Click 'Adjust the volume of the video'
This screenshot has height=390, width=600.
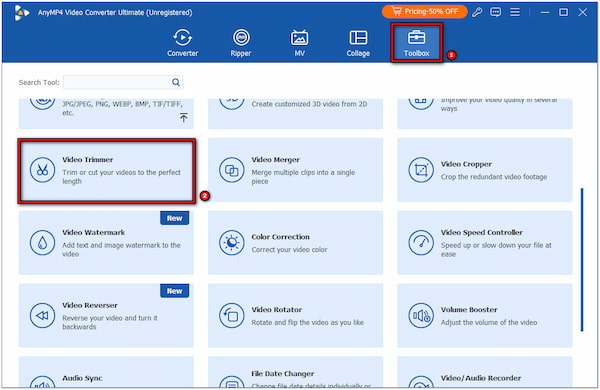(489, 322)
